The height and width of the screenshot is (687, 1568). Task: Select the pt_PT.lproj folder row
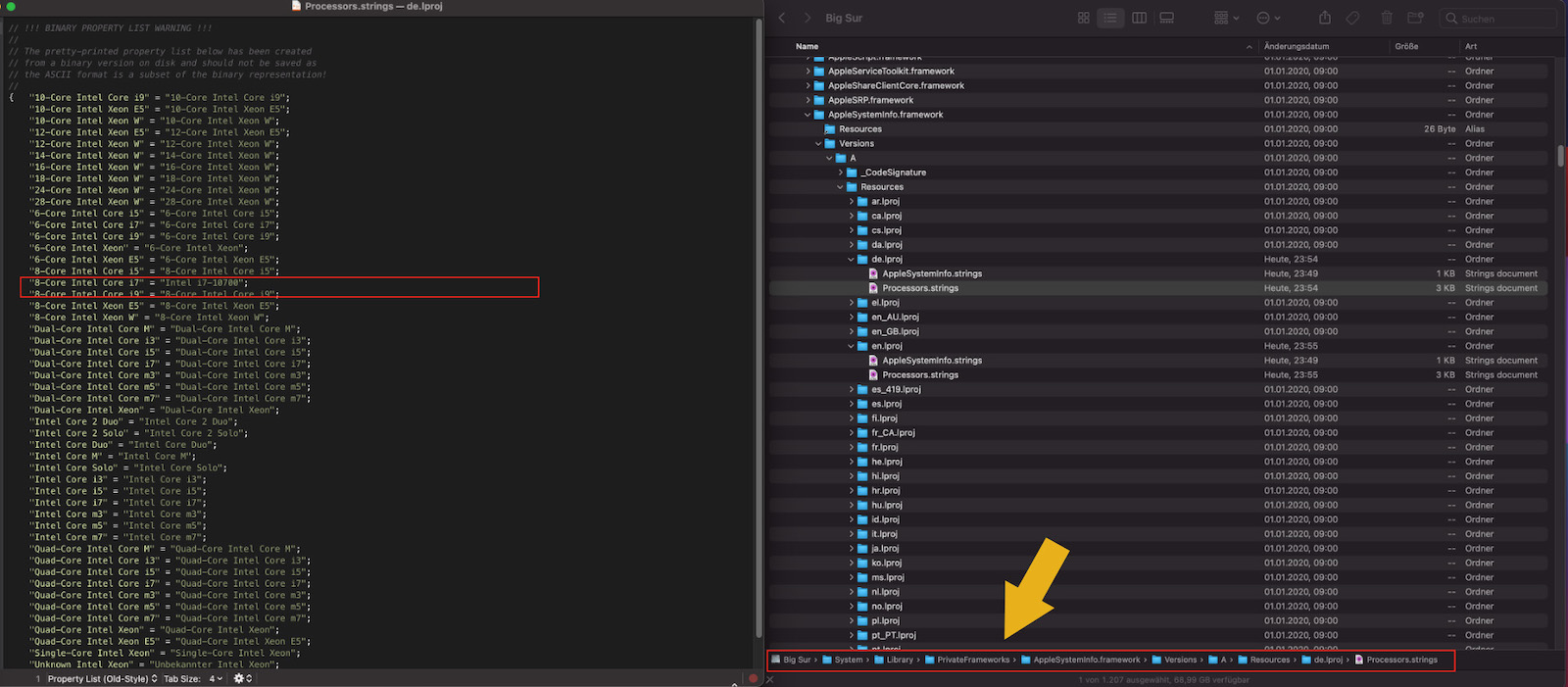point(1158,635)
